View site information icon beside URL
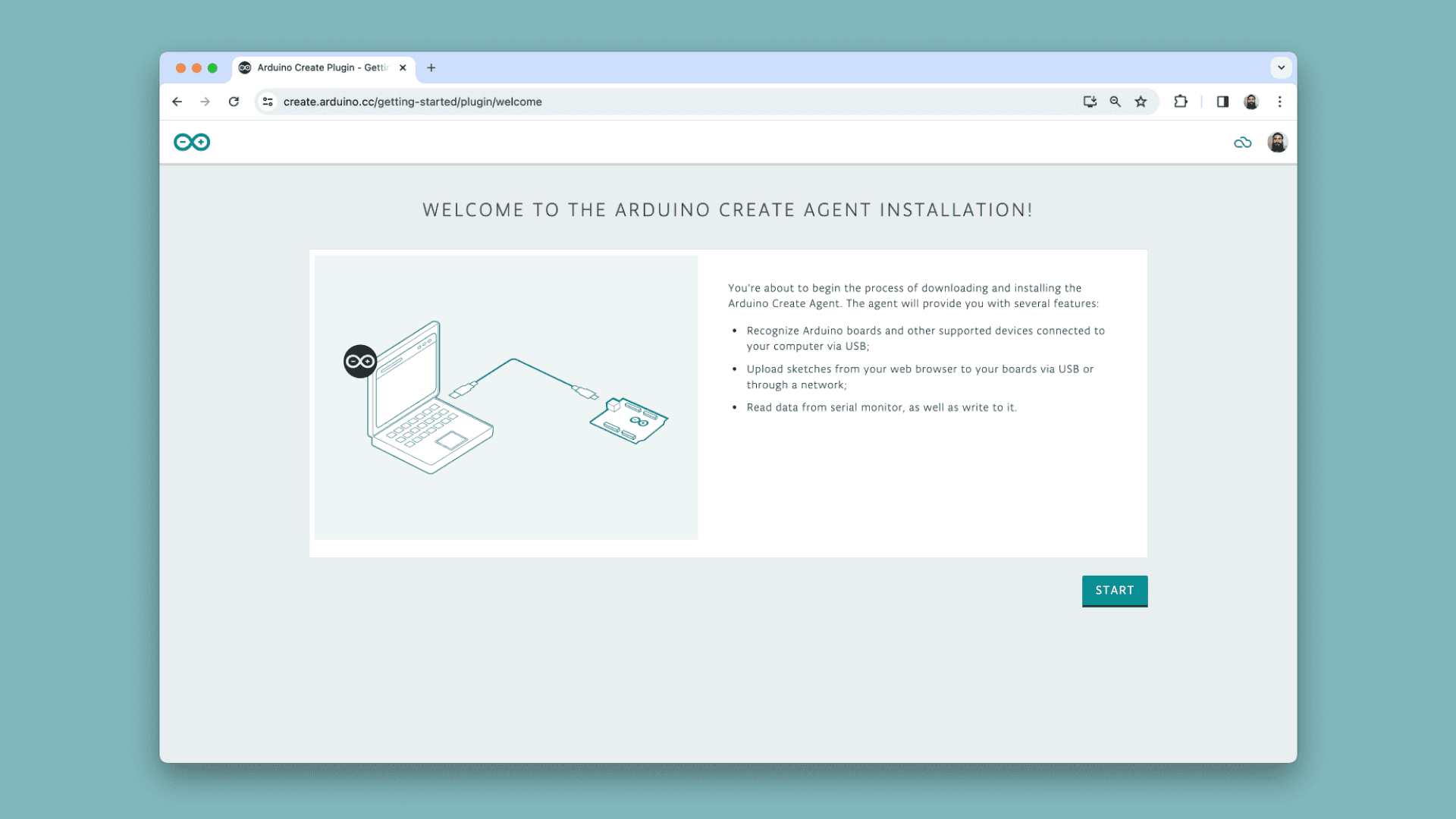 coord(268,102)
